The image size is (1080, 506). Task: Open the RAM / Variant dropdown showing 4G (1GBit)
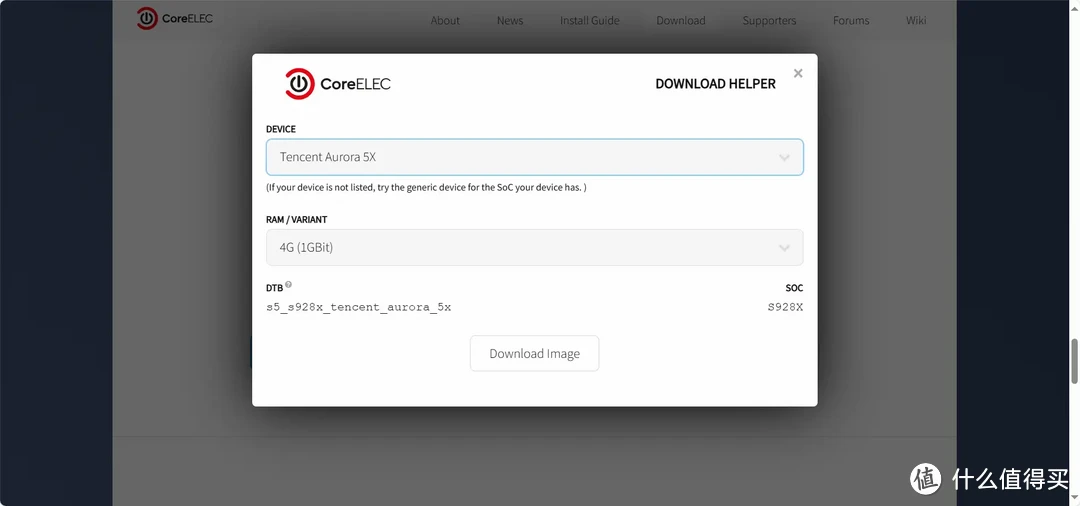tap(534, 247)
